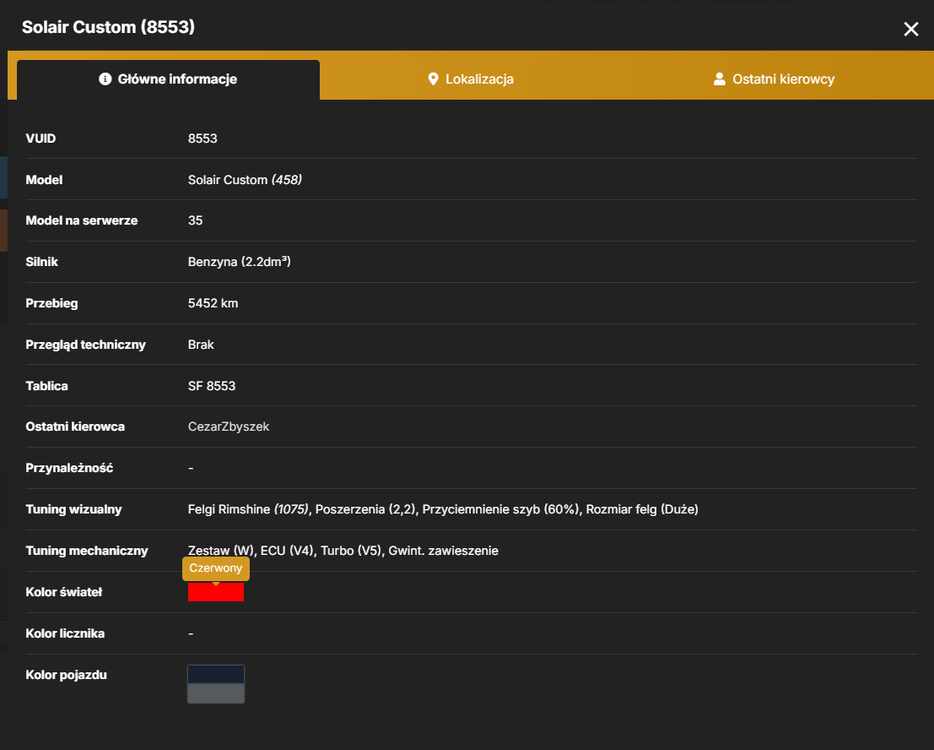Click the ECU (V4) tuning text
Screen dimensions: 934x750
(287, 551)
